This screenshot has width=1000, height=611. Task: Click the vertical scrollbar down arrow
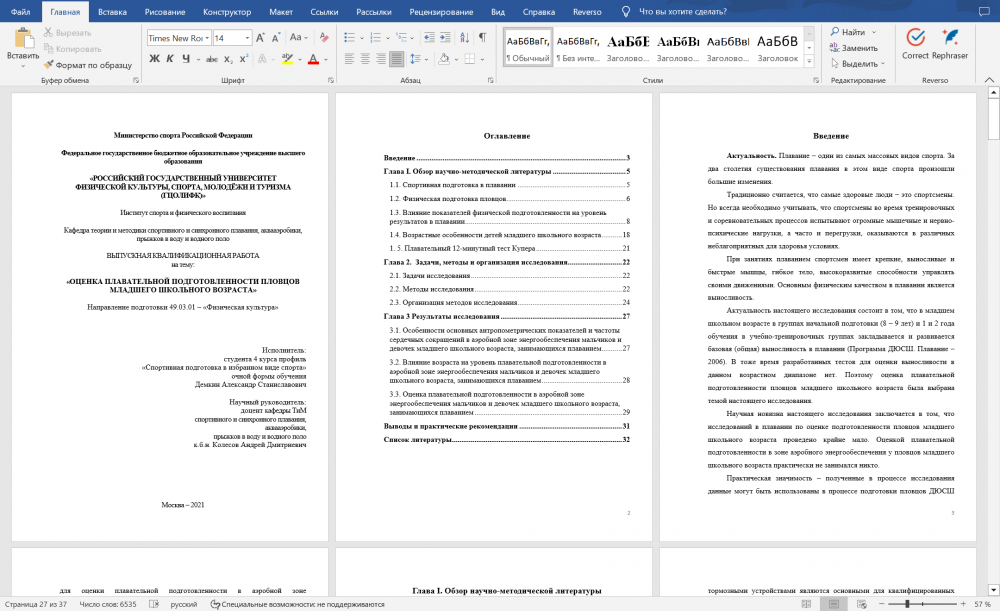pos(994,590)
